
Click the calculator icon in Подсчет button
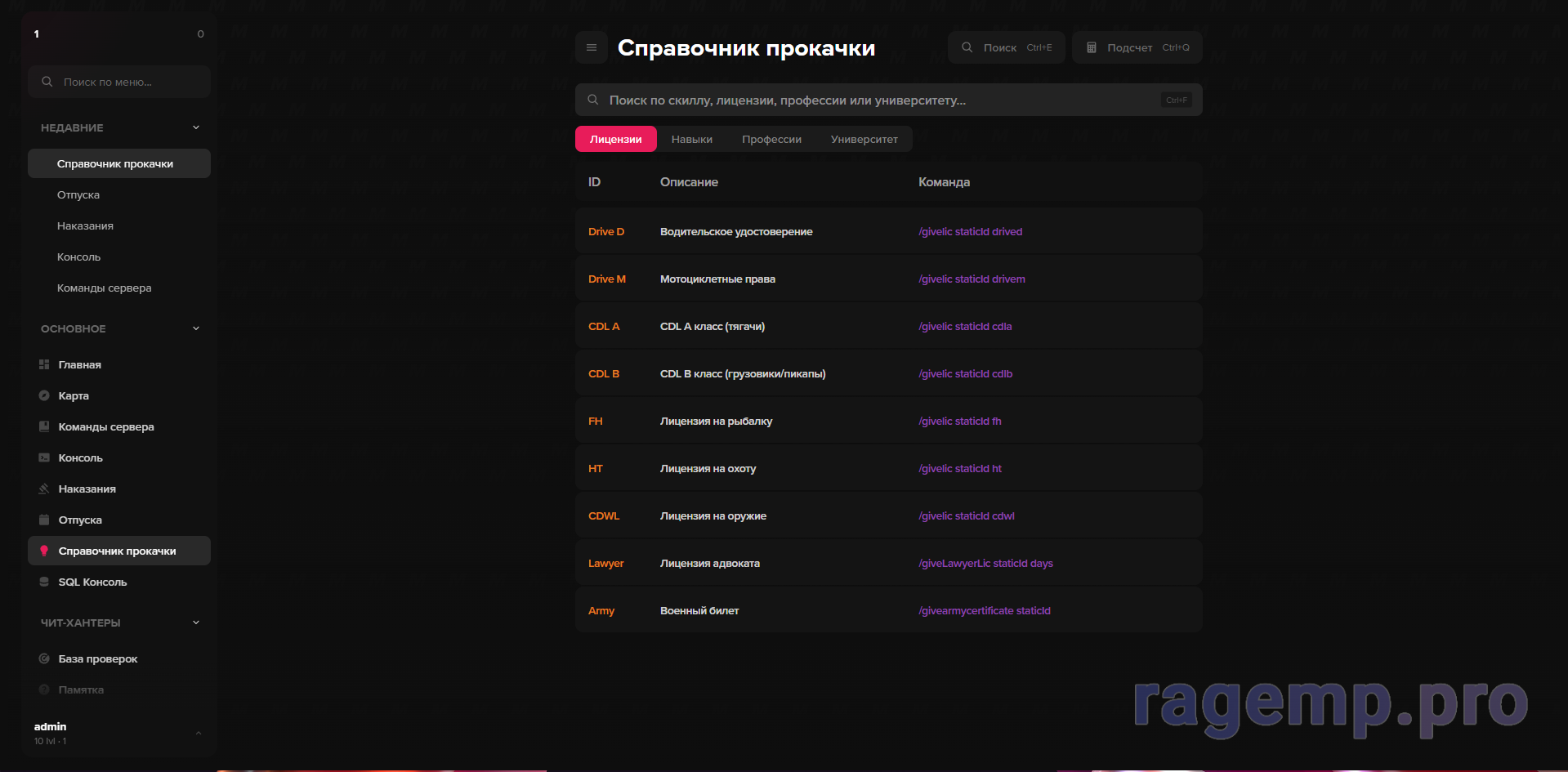1092,47
